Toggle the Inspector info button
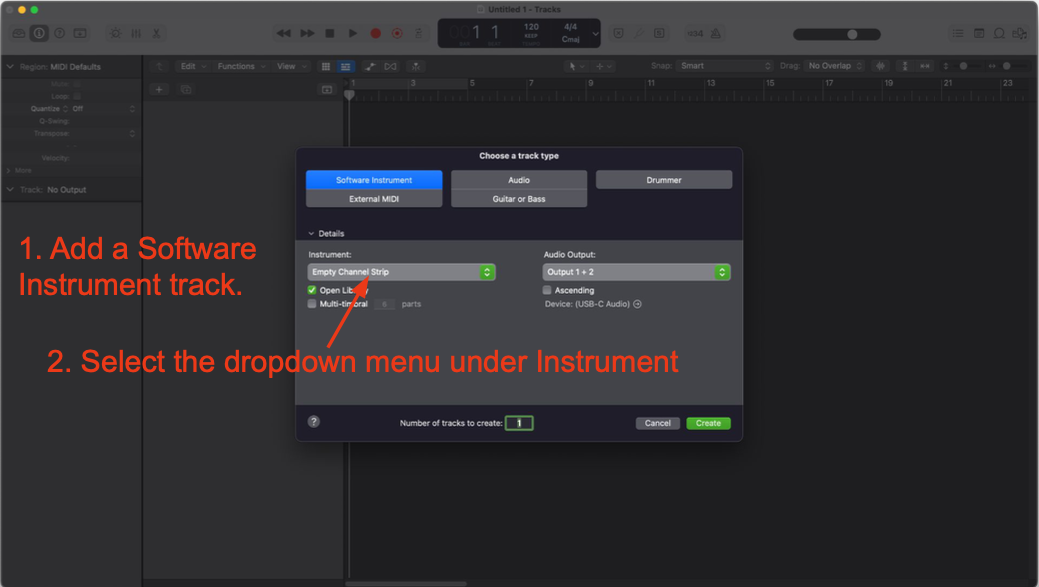This screenshot has width=1039, height=587. [x=39, y=33]
